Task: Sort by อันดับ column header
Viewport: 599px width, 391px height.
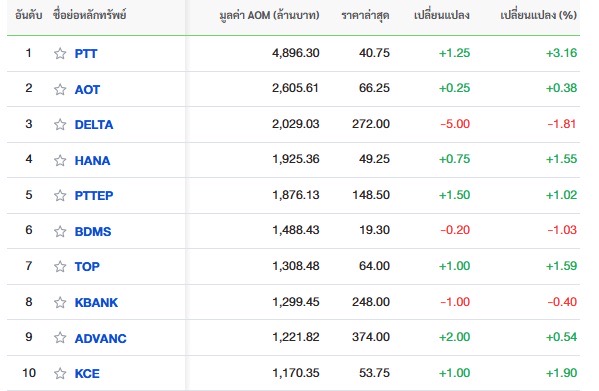Action: pos(29,15)
